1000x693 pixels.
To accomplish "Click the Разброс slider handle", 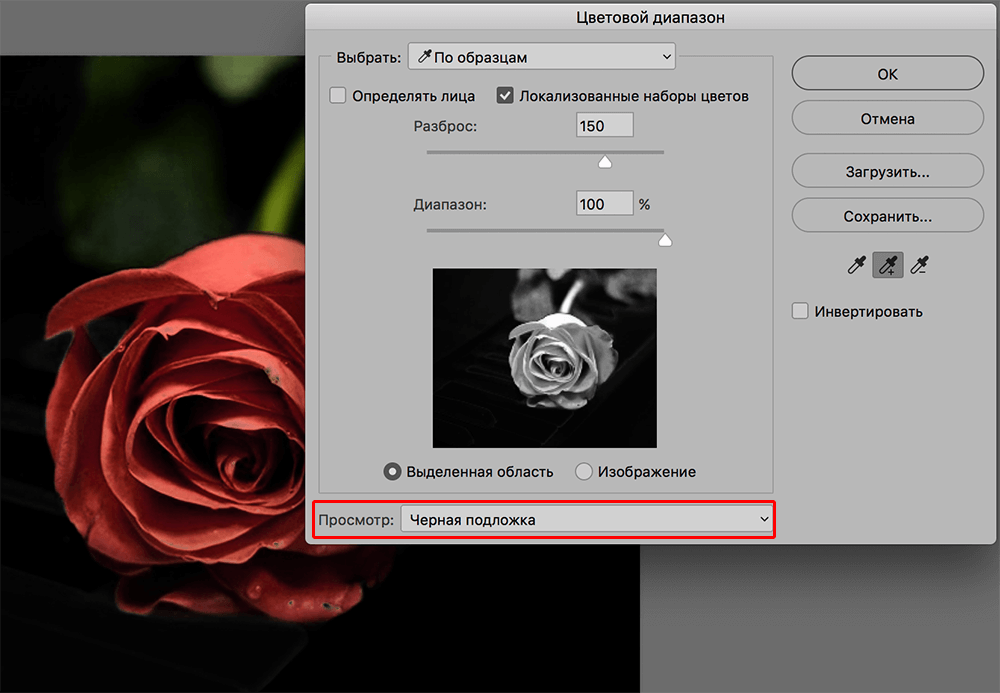I will (x=604, y=162).
